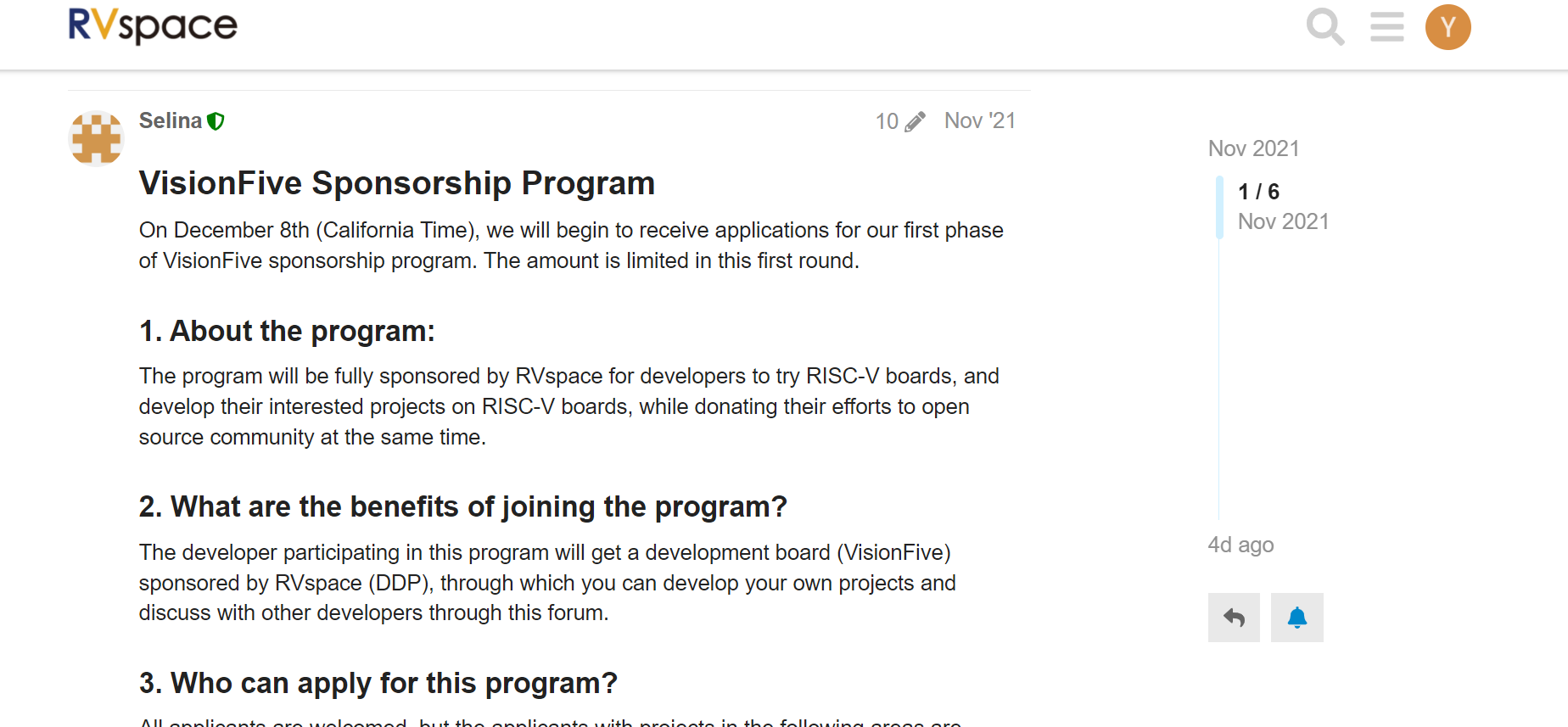Jump to the 4d ago latest post

tap(1240, 545)
